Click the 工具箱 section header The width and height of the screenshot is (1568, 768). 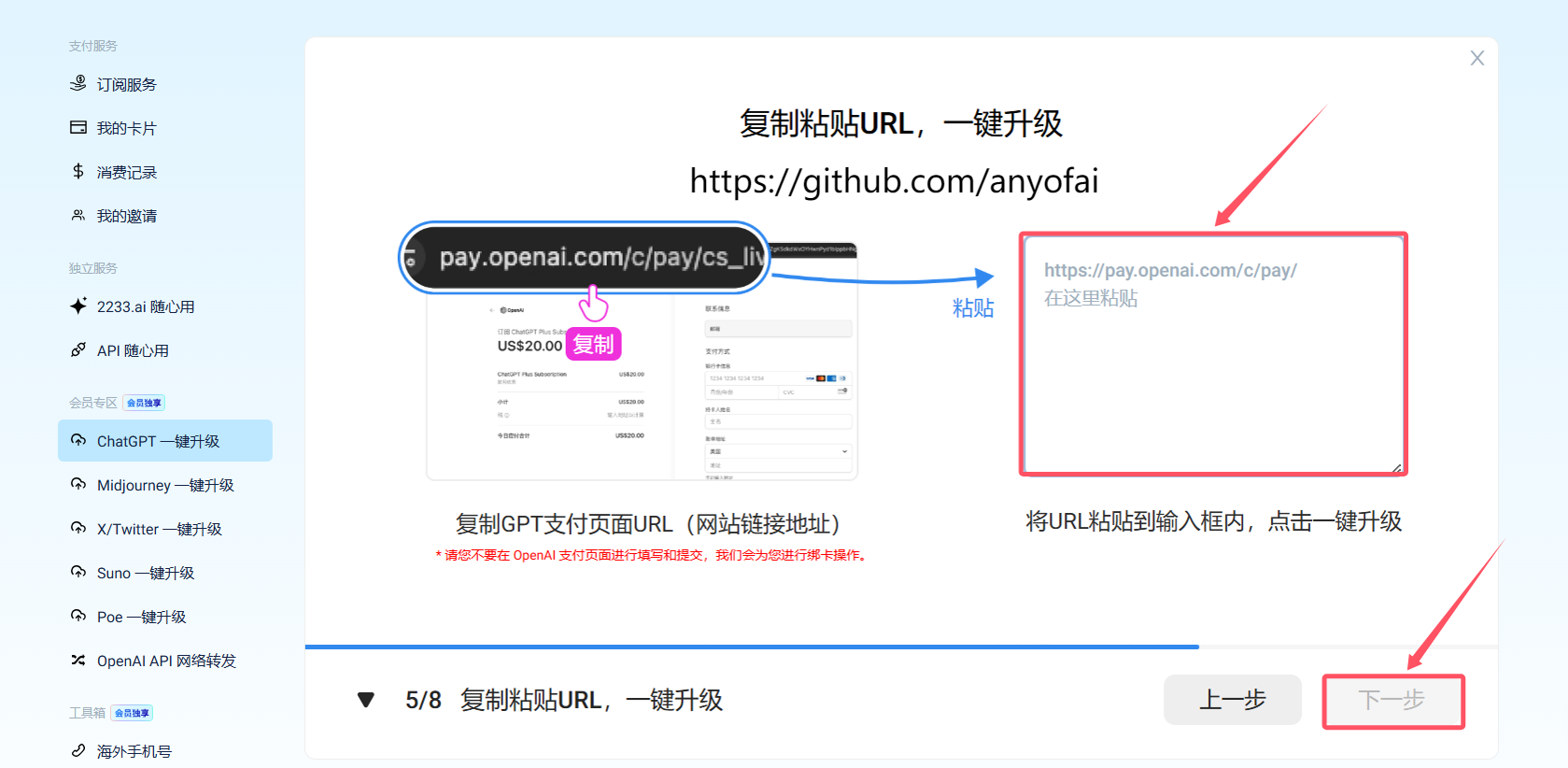coord(87,713)
